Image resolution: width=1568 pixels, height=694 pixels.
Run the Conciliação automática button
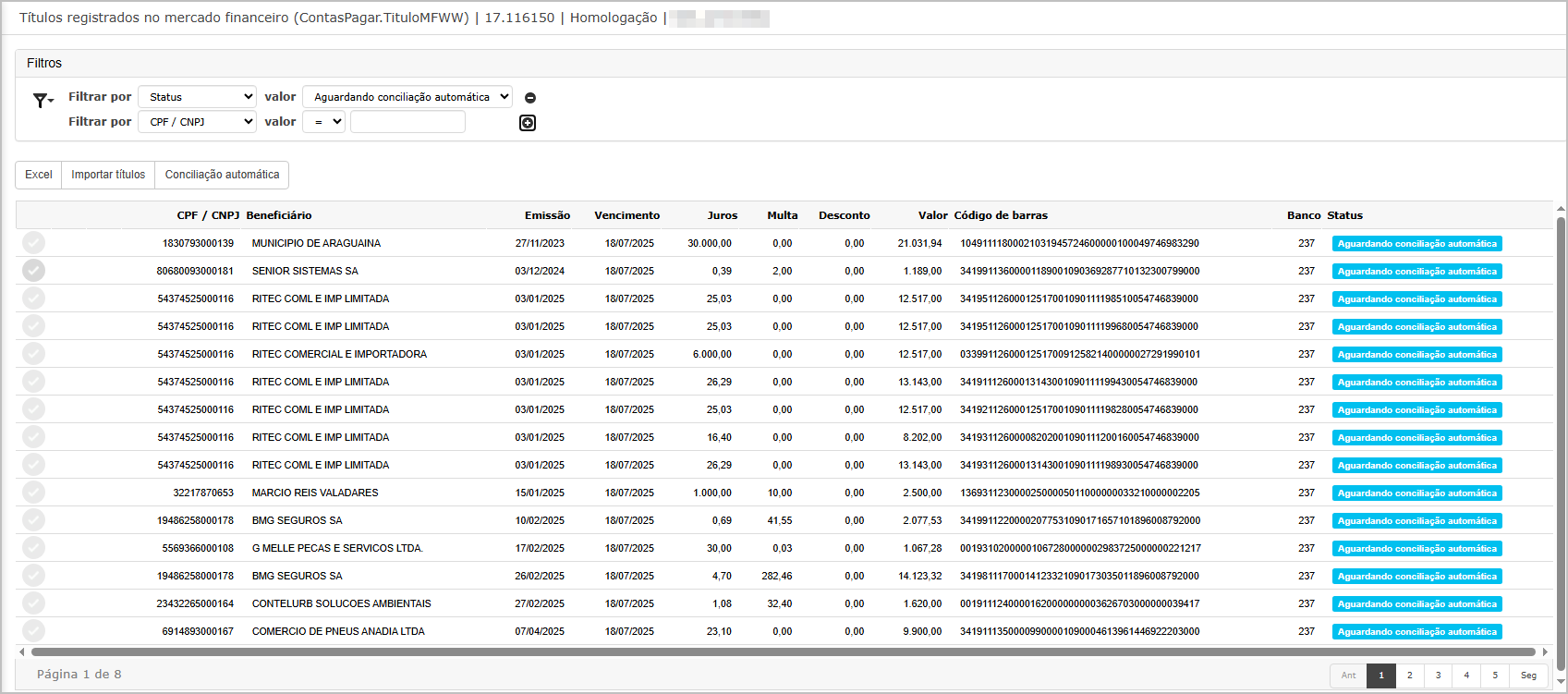pyautogui.click(x=222, y=175)
